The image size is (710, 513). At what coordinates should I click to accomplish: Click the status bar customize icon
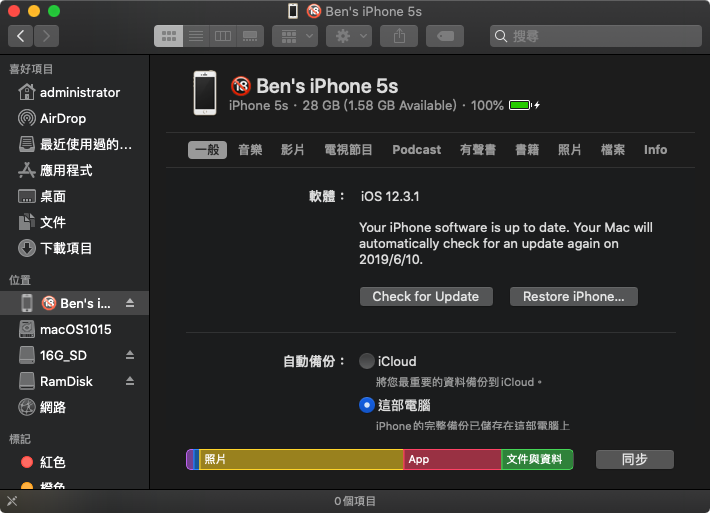12,501
